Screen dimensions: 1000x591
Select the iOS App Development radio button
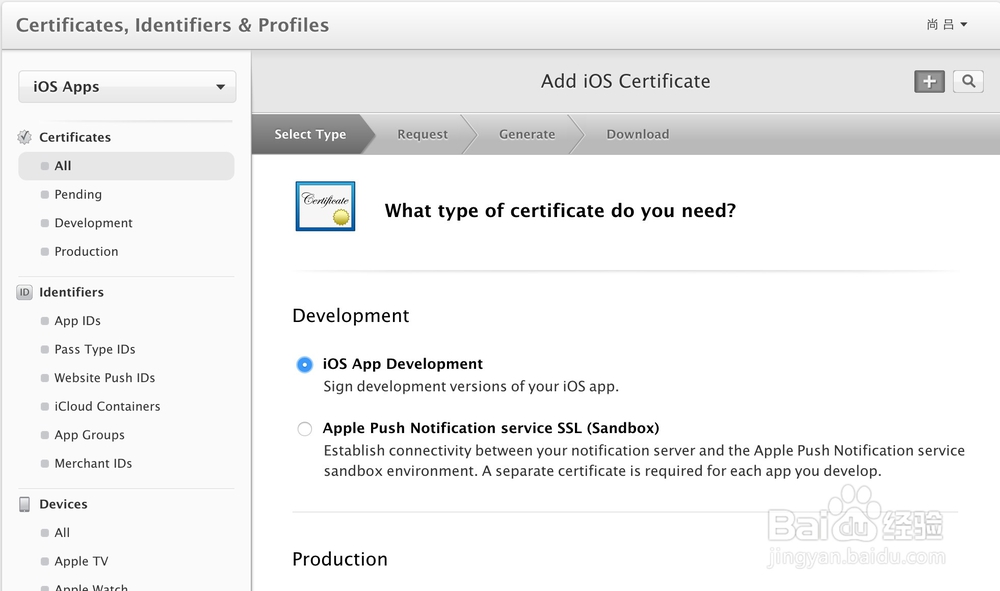coord(305,365)
